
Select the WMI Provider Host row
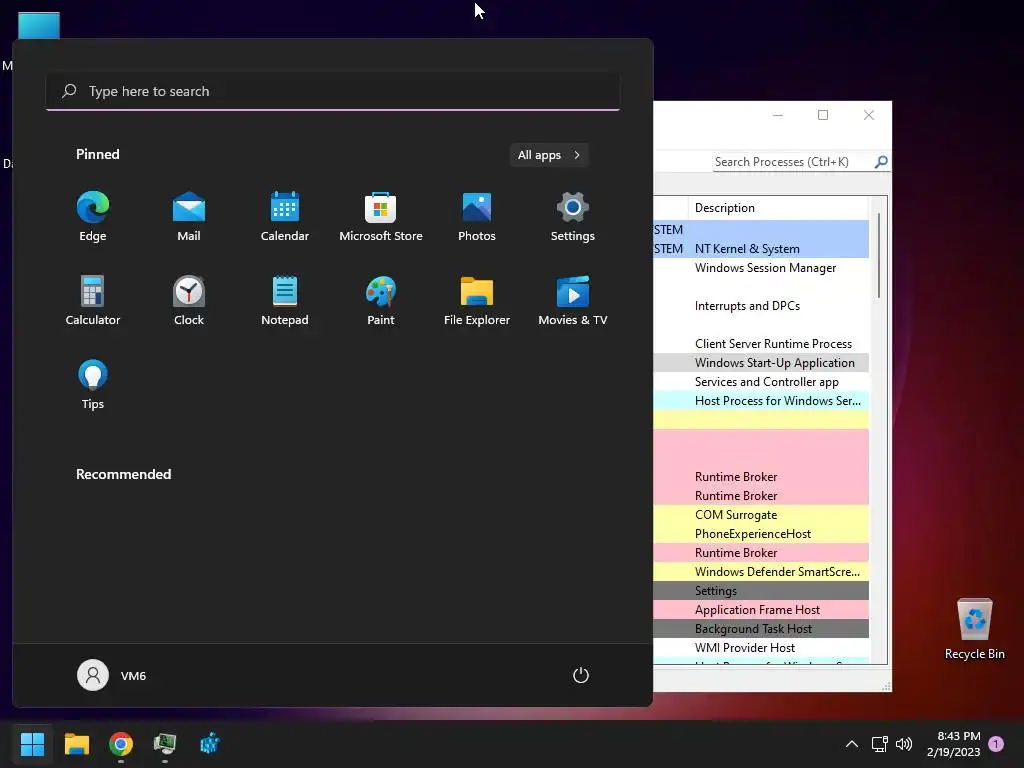coord(761,647)
